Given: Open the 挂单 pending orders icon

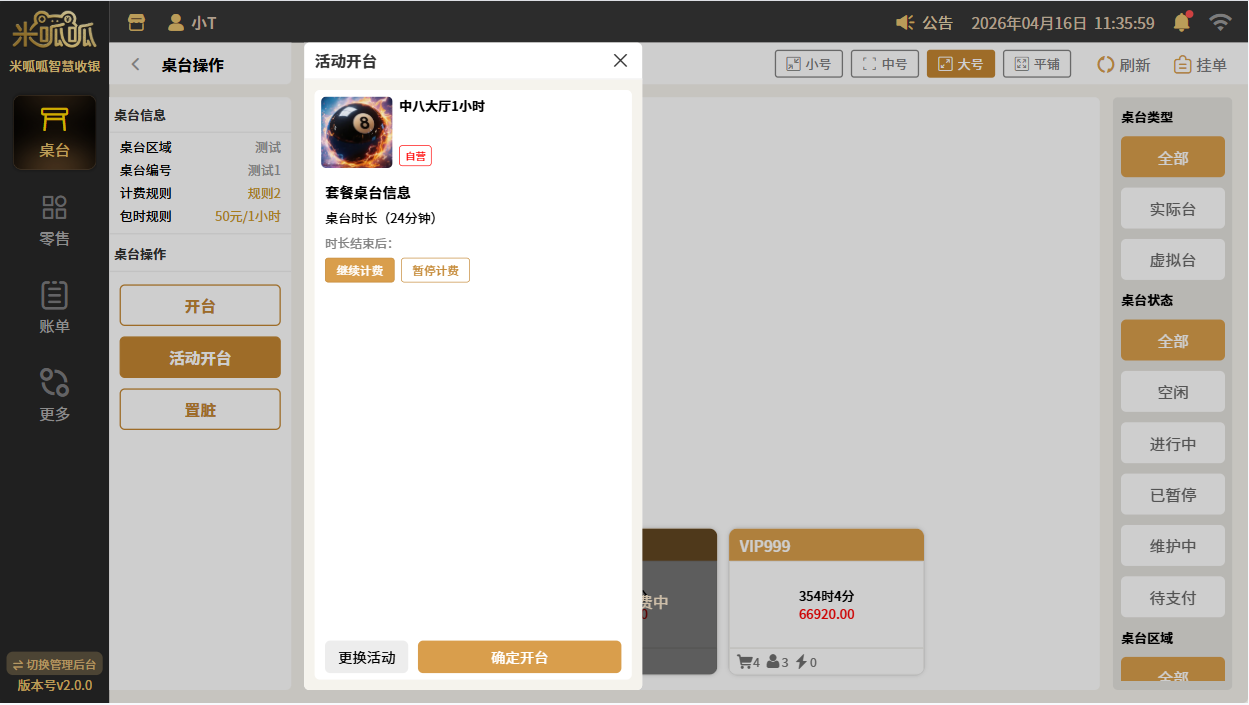Looking at the screenshot, I should coord(1182,64).
